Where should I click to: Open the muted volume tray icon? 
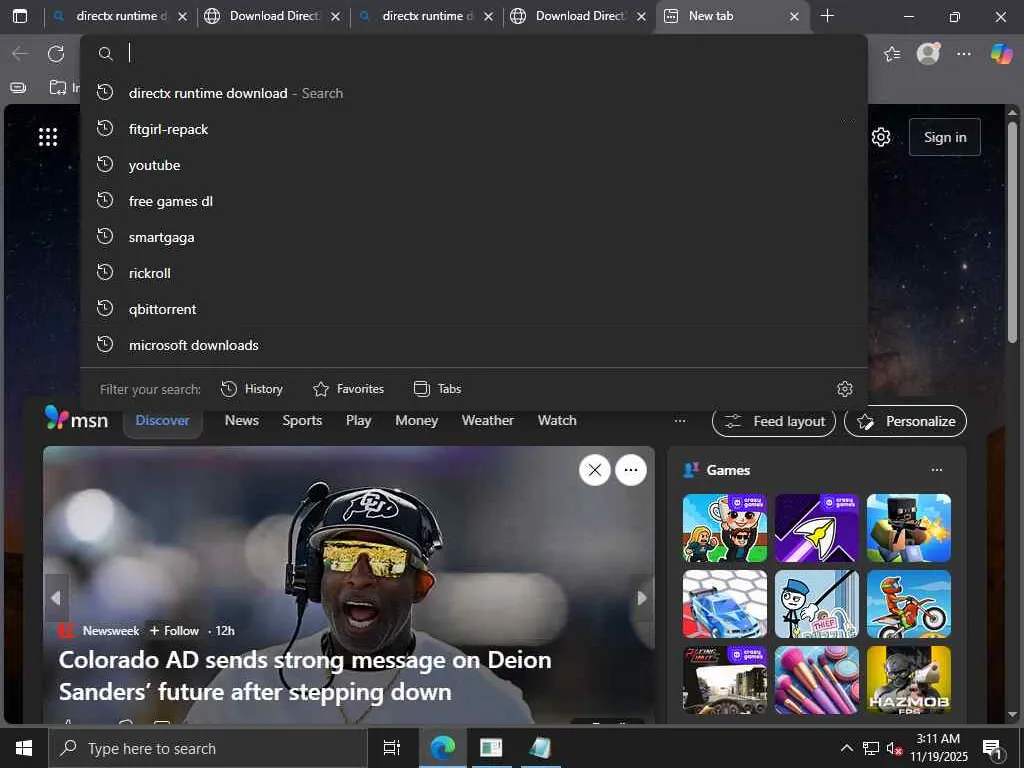(x=893, y=748)
